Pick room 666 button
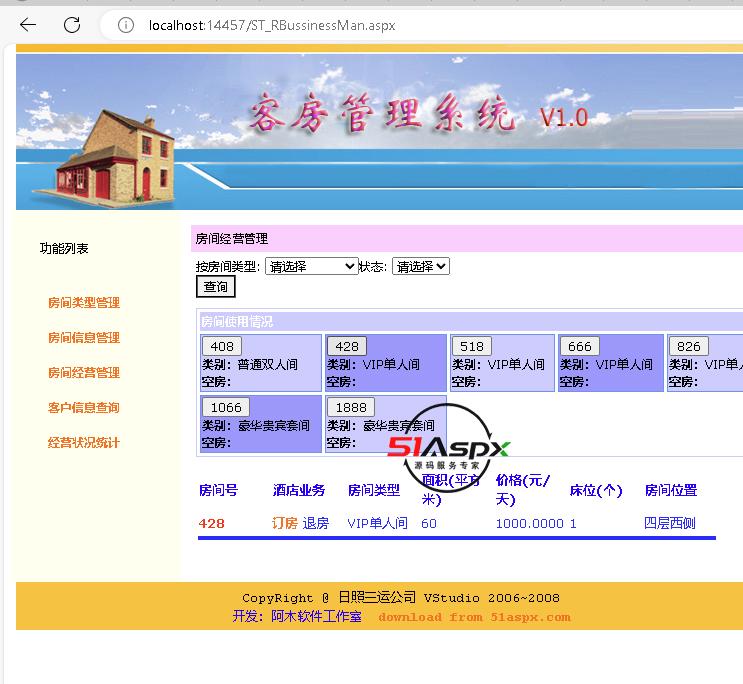Viewport: 743px width, 684px height. [580, 347]
